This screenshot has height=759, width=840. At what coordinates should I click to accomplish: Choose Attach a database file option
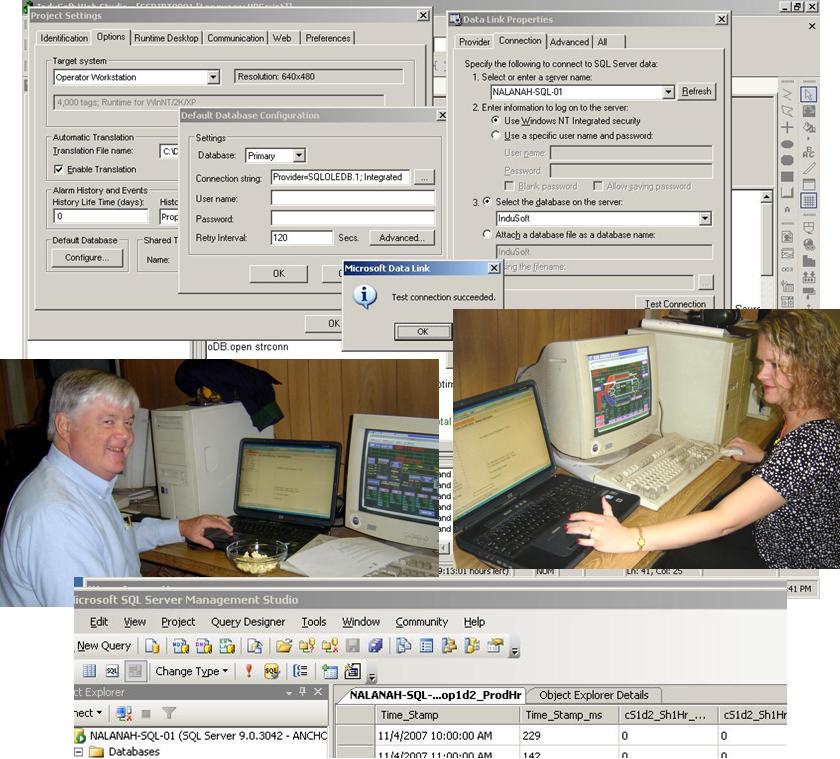pos(487,234)
